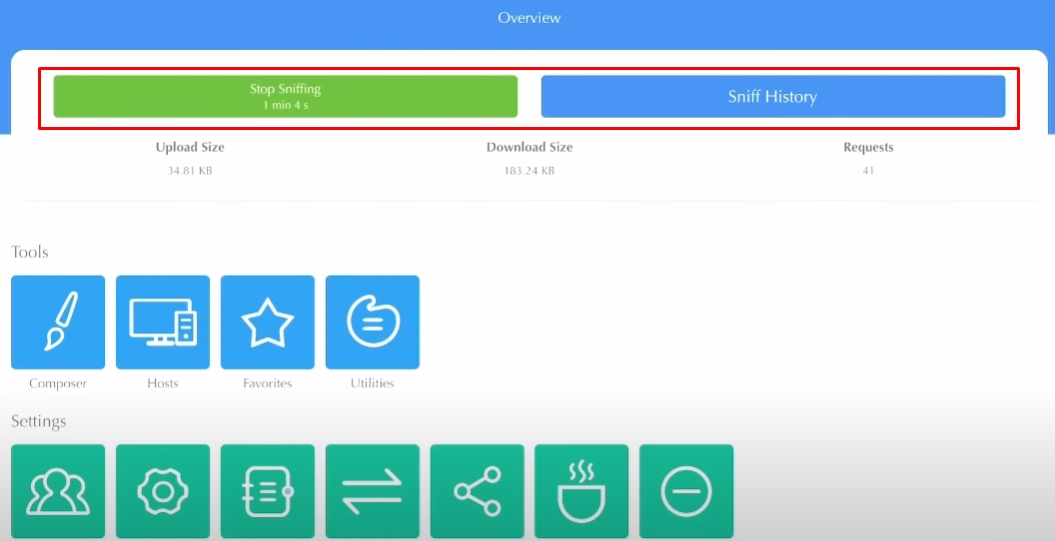
Task: Click the Composer text label
Action: click(57, 383)
